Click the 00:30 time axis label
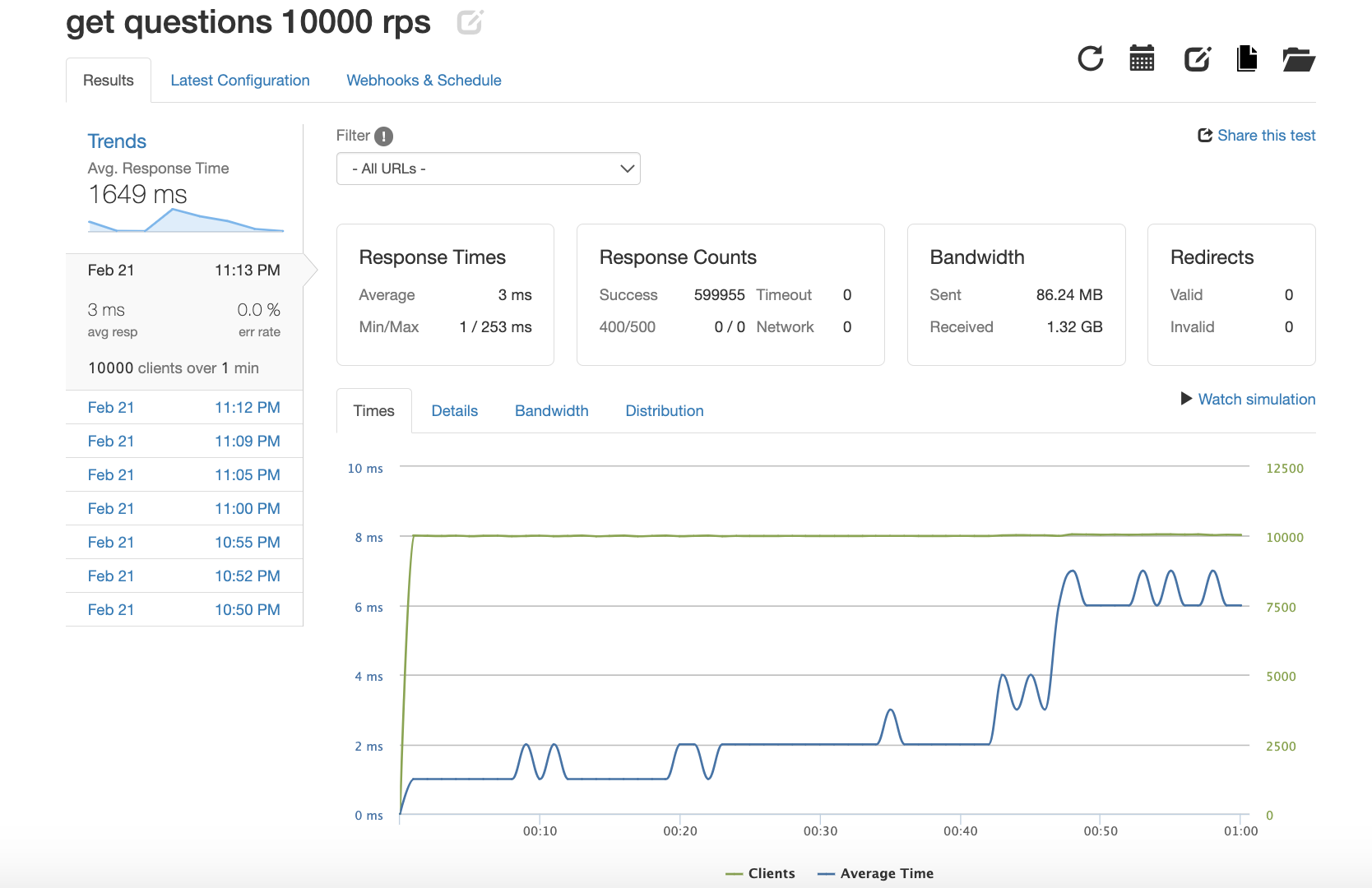This screenshot has width=1372, height=888. pyautogui.click(x=820, y=831)
